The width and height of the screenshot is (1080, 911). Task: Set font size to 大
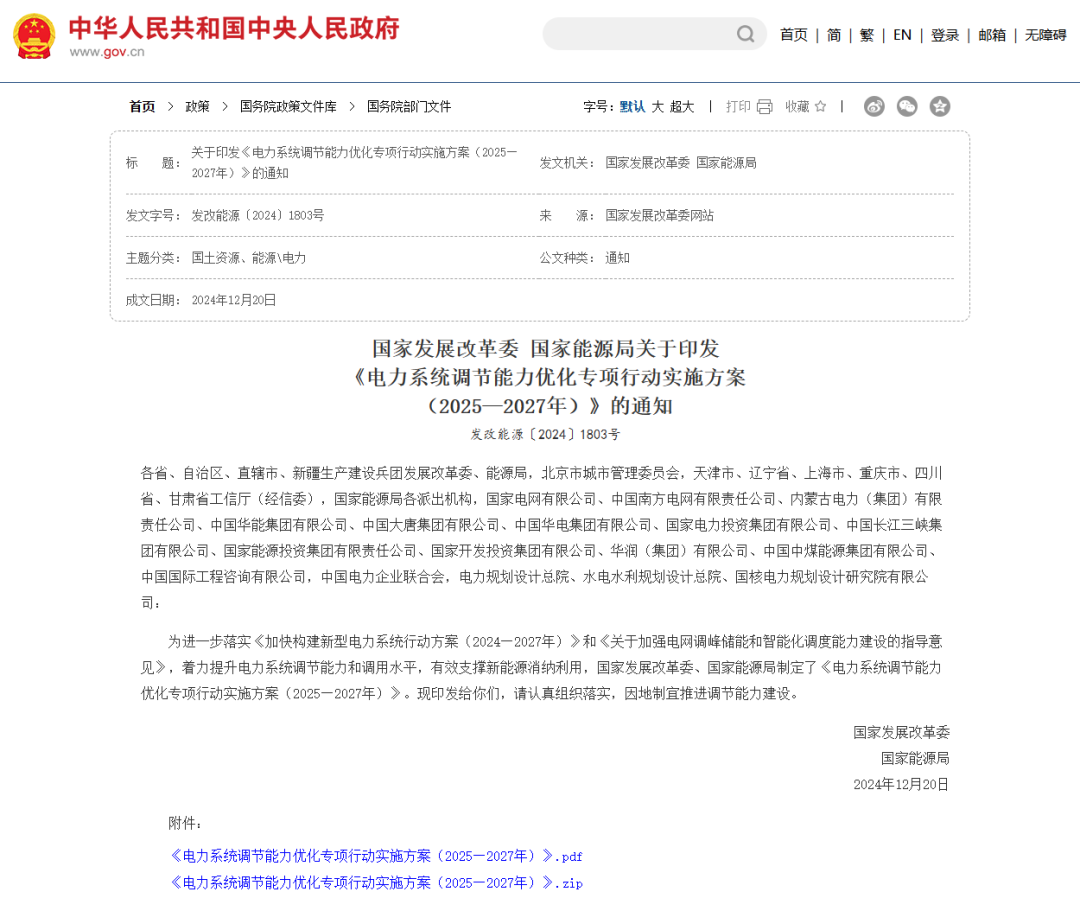[x=658, y=107]
